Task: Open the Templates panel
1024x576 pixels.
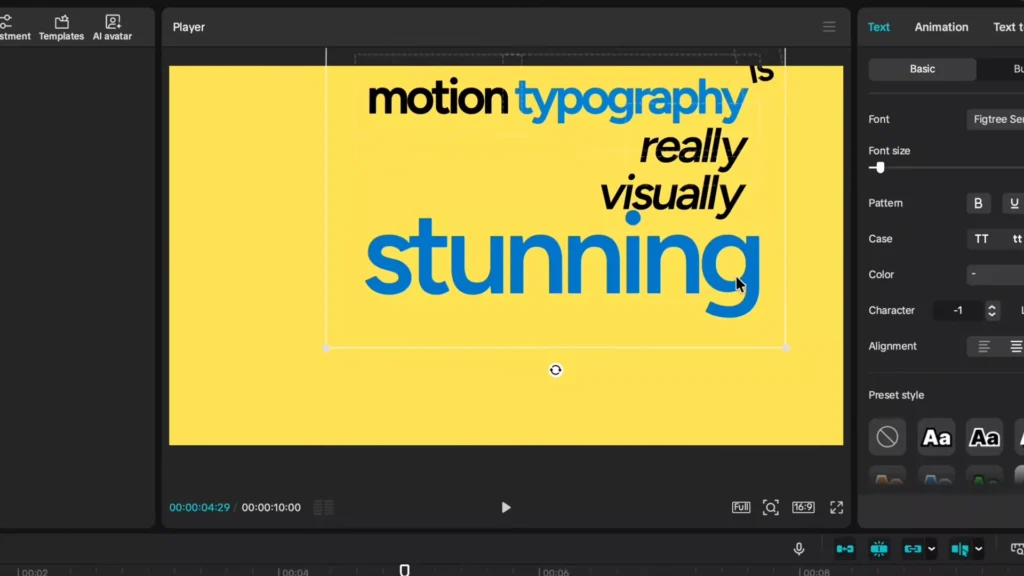Action: click(60, 26)
